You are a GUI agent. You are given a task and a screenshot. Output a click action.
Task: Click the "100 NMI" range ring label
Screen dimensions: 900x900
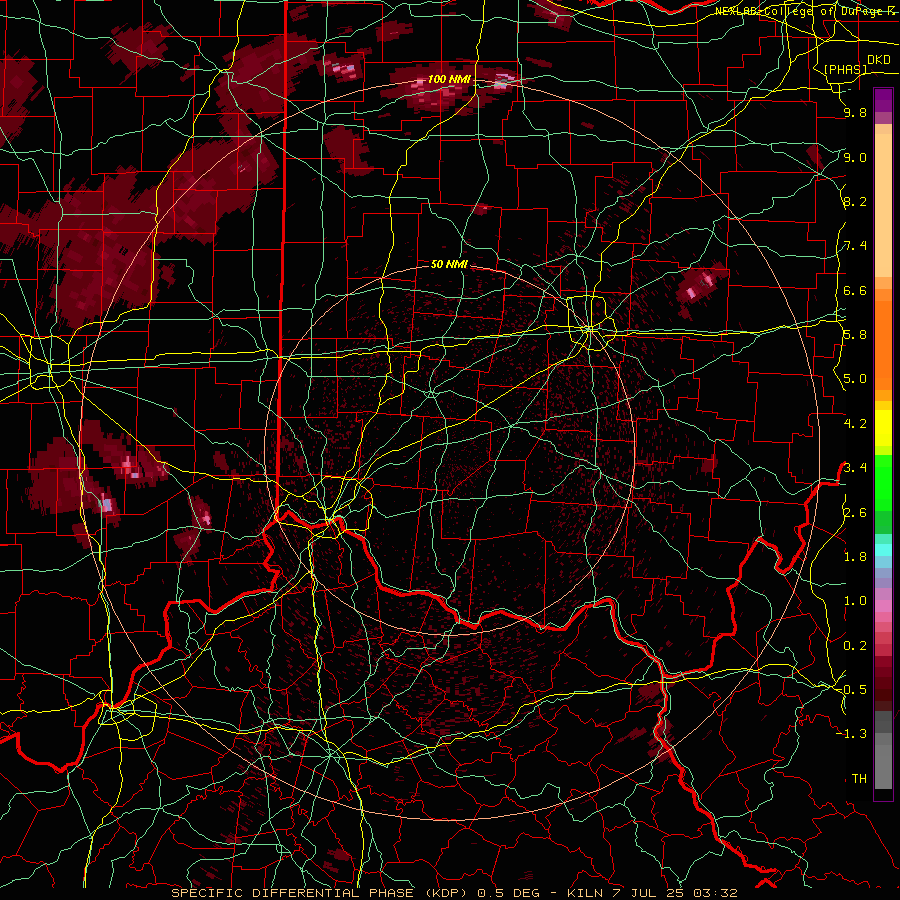tap(449, 79)
